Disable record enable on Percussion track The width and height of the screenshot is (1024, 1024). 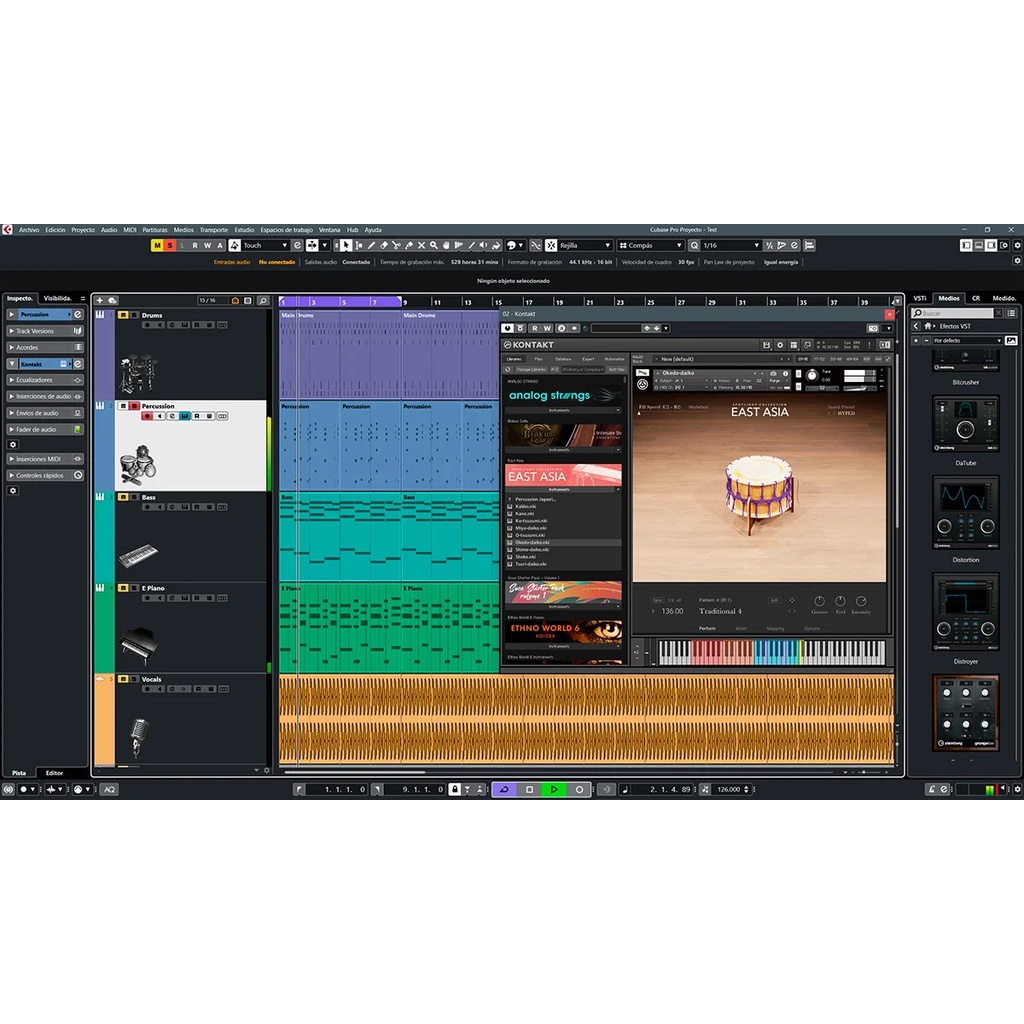click(x=147, y=416)
